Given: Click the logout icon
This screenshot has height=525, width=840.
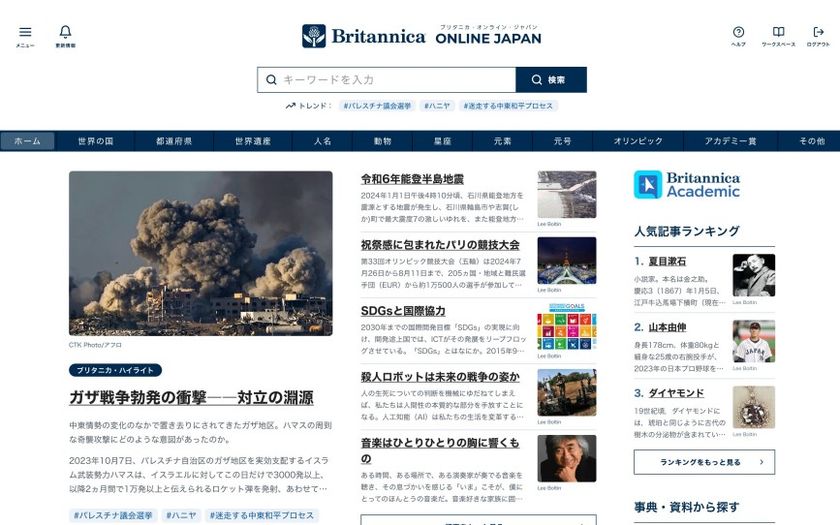Looking at the screenshot, I should pos(818,32).
